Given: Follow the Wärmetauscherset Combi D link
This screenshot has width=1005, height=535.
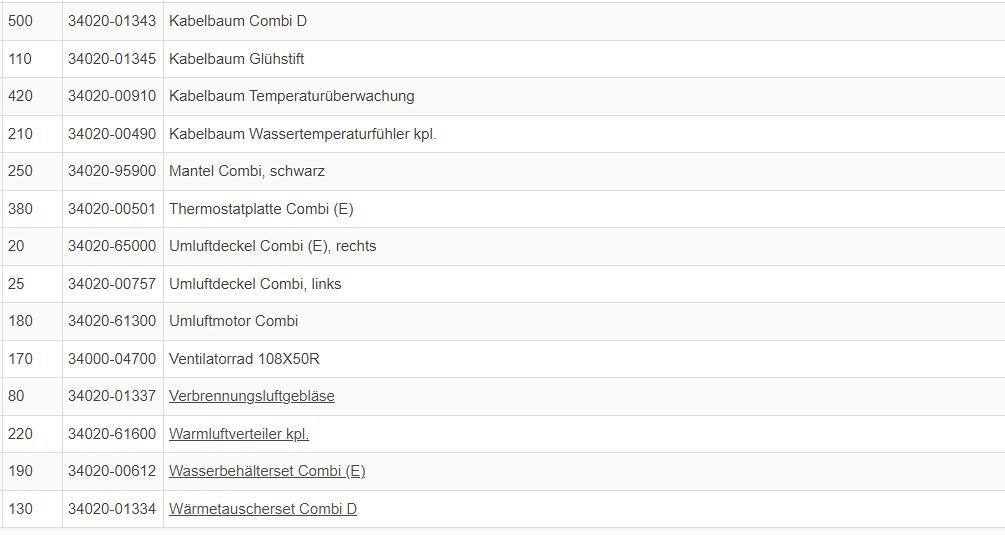Looking at the screenshot, I should click(262, 509).
